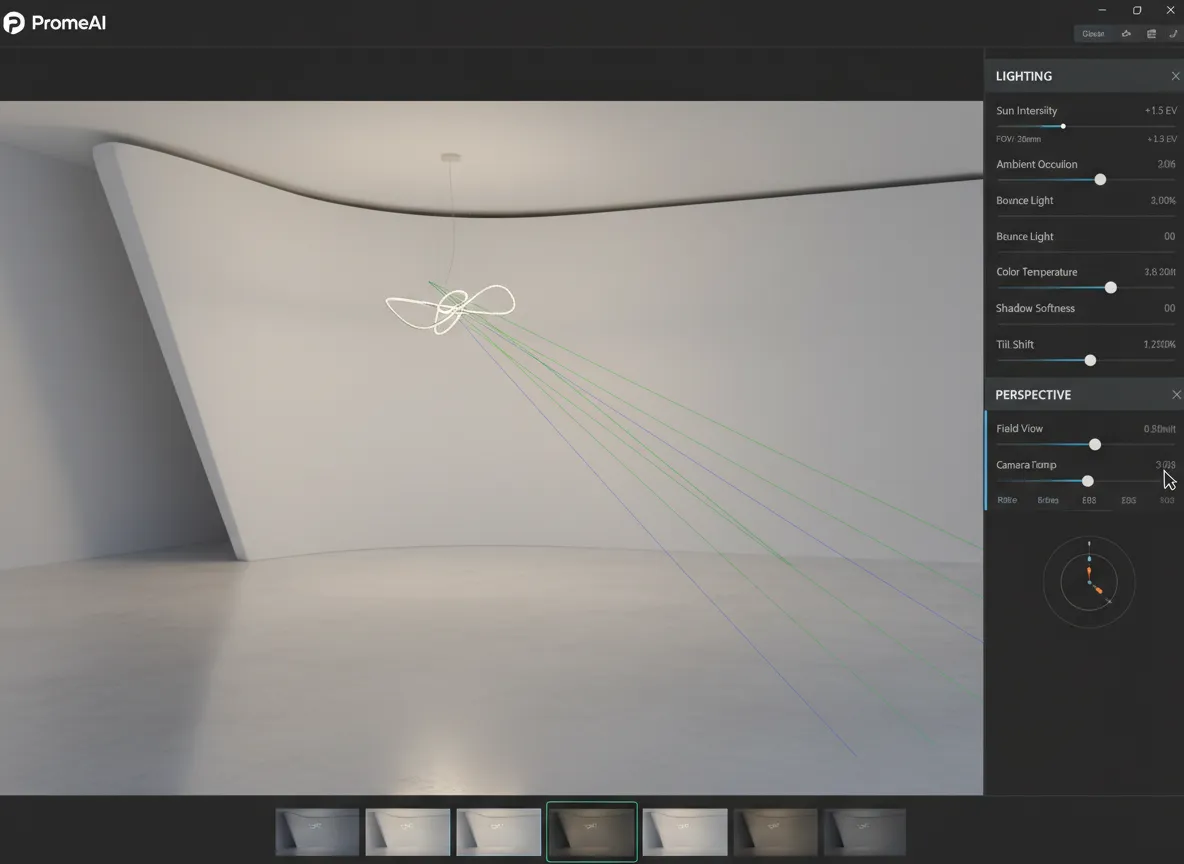Select the first render thumbnail
Viewport: 1184px width, 864px height.
click(317, 832)
